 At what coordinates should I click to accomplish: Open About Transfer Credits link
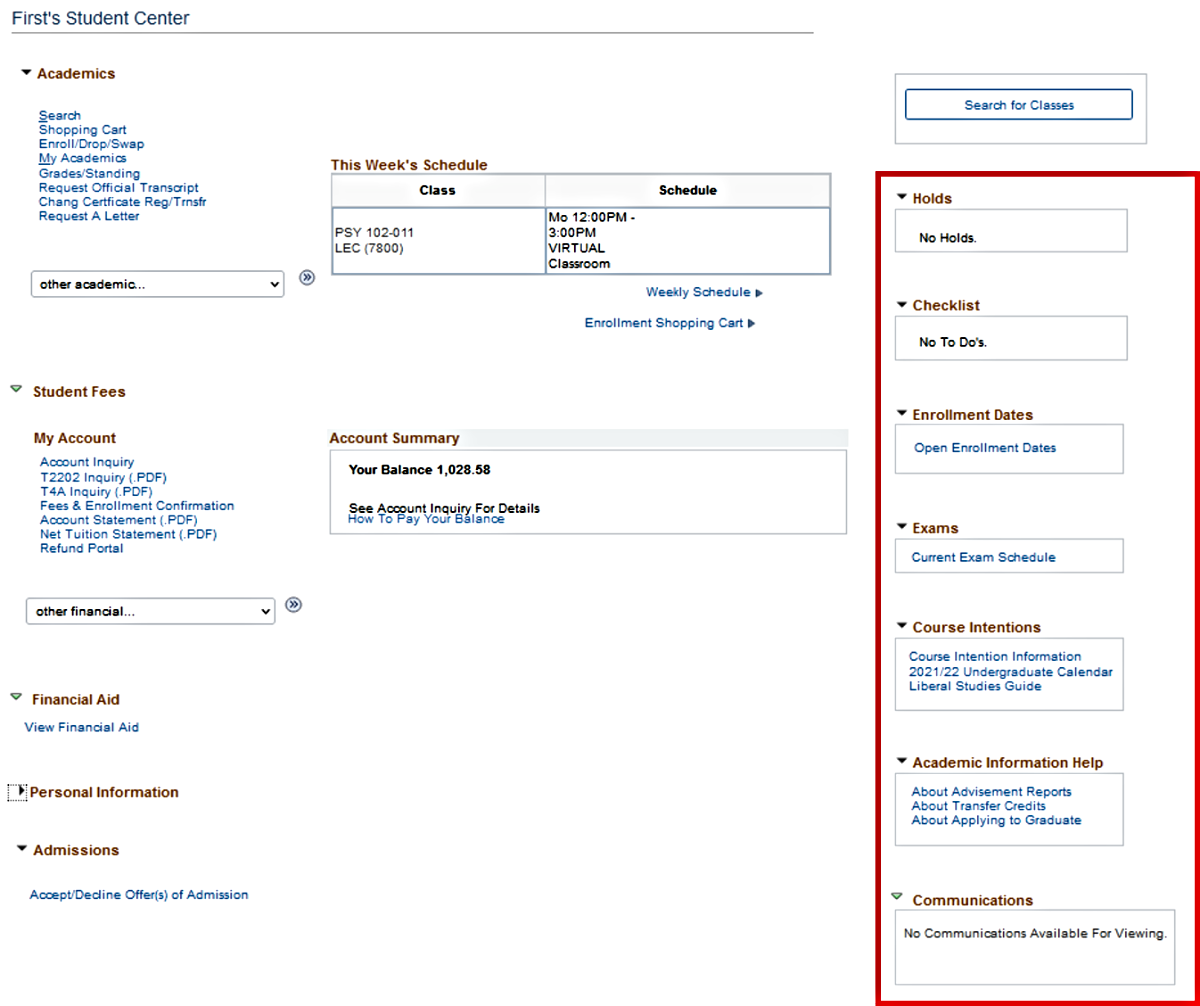click(x=979, y=806)
